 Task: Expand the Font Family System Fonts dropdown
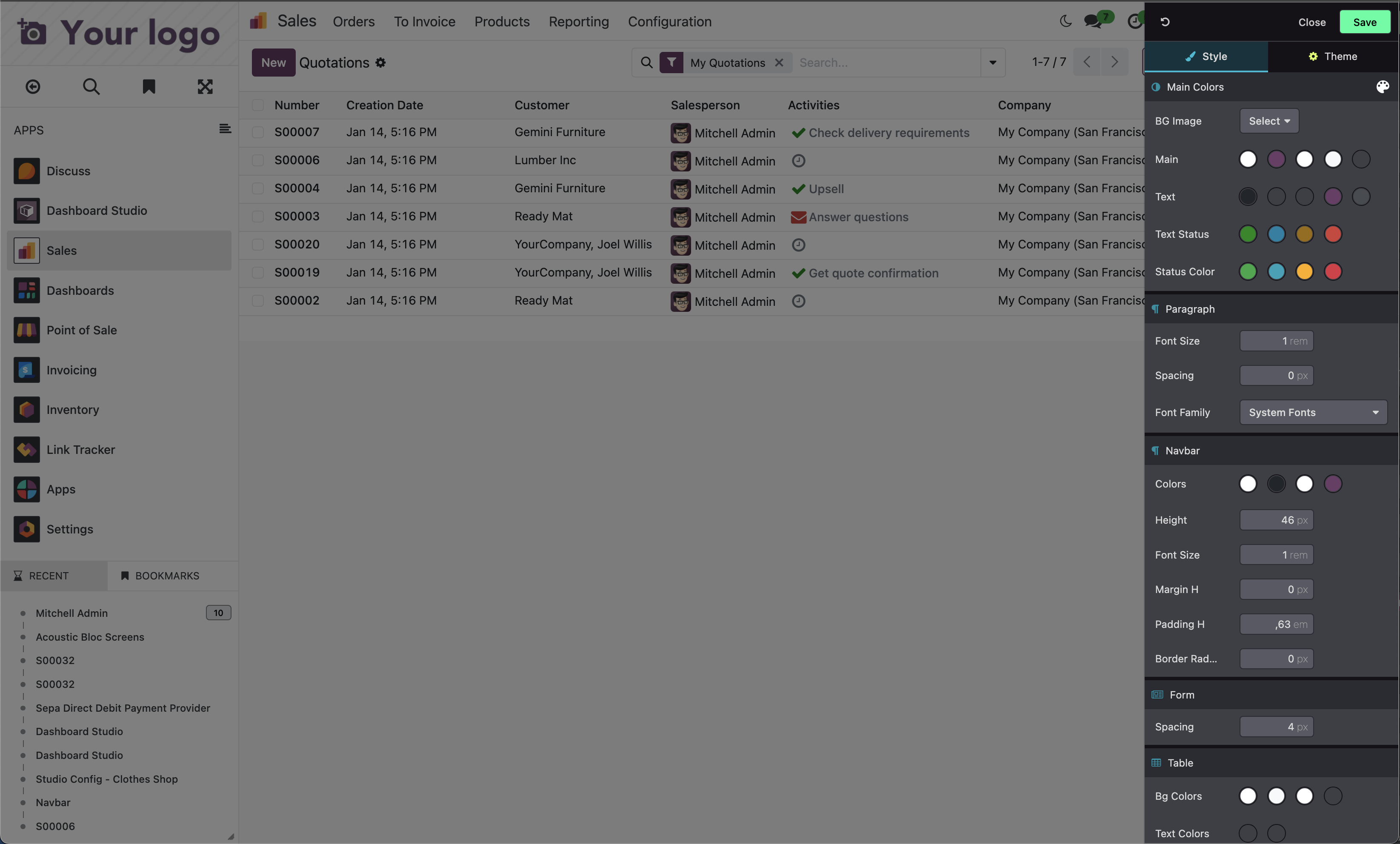click(1313, 412)
